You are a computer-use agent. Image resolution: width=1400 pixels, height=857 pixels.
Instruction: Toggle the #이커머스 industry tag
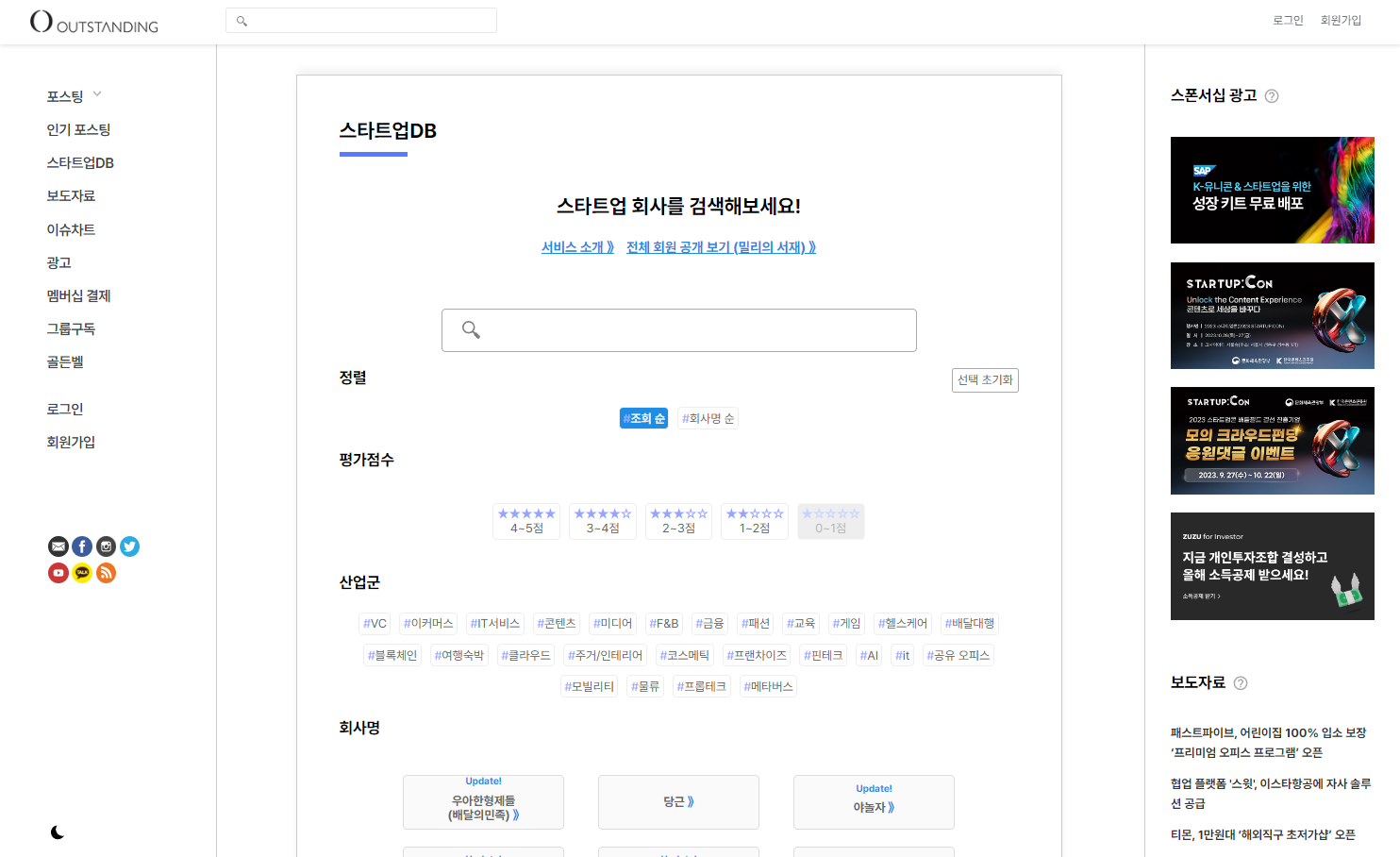point(428,624)
